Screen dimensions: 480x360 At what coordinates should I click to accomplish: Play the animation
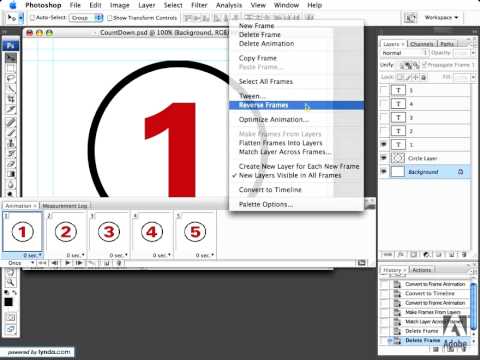[x=67, y=263]
